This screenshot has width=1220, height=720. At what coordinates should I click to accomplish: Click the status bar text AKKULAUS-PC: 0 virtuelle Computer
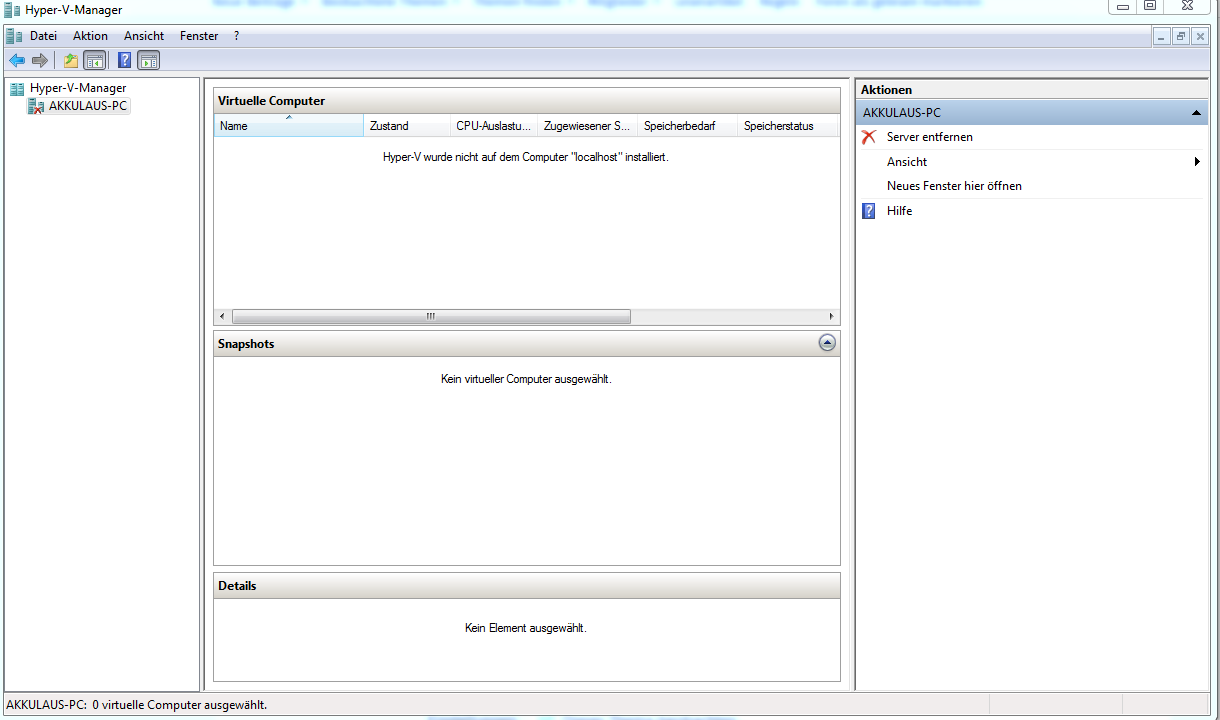(x=136, y=705)
